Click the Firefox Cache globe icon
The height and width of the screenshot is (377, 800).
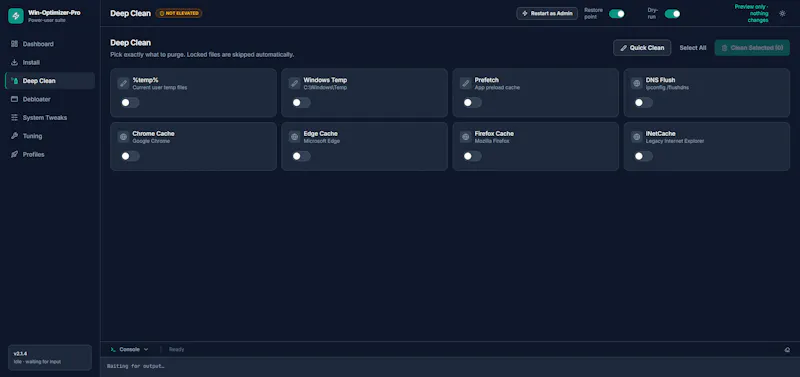(465, 137)
